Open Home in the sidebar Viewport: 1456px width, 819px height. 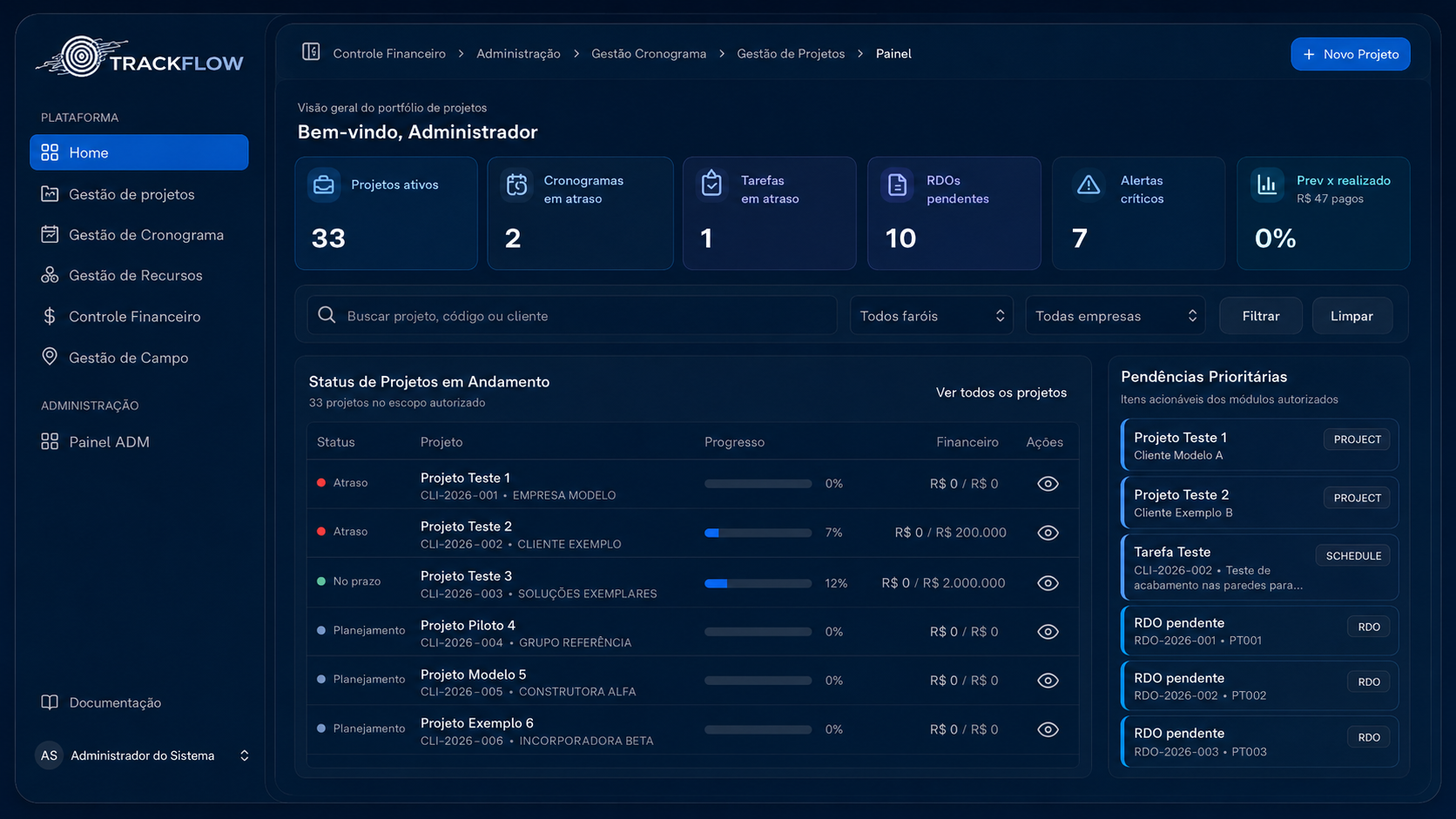tap(139, 152)
